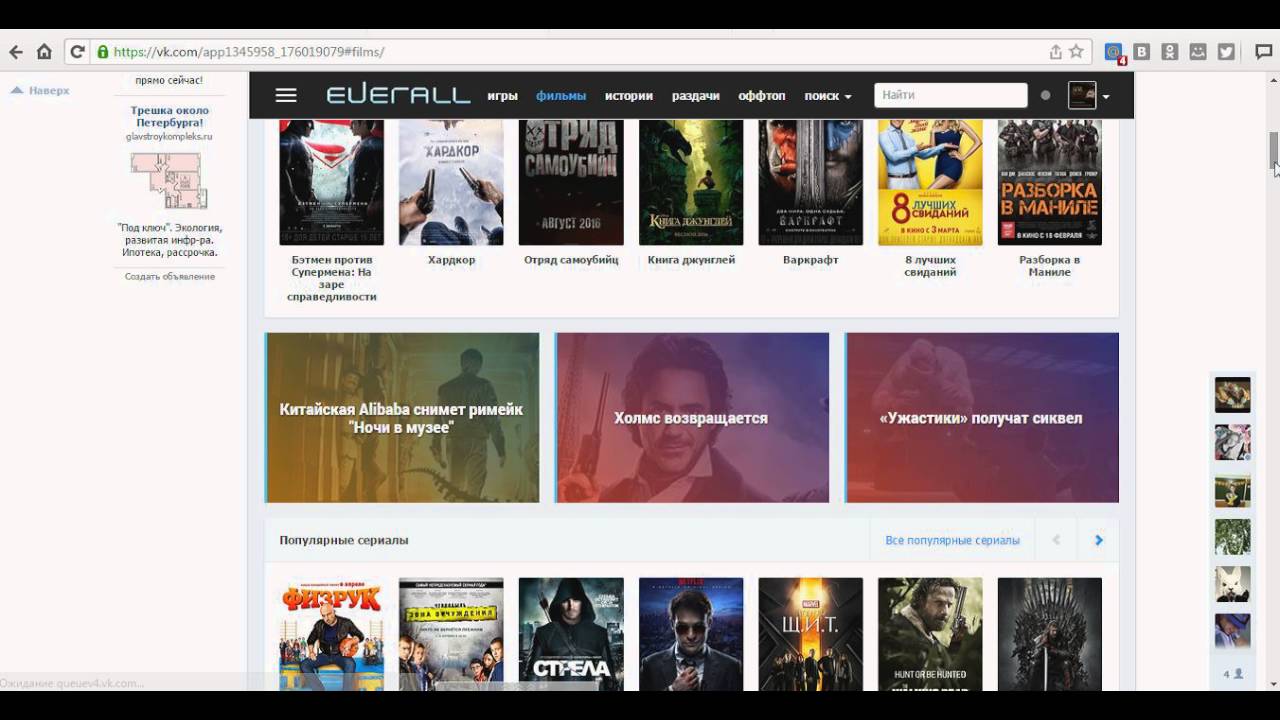Open the Разборка в Маниле title link
Viewport: 1280px width, 720px height.
coord(1050,266)
